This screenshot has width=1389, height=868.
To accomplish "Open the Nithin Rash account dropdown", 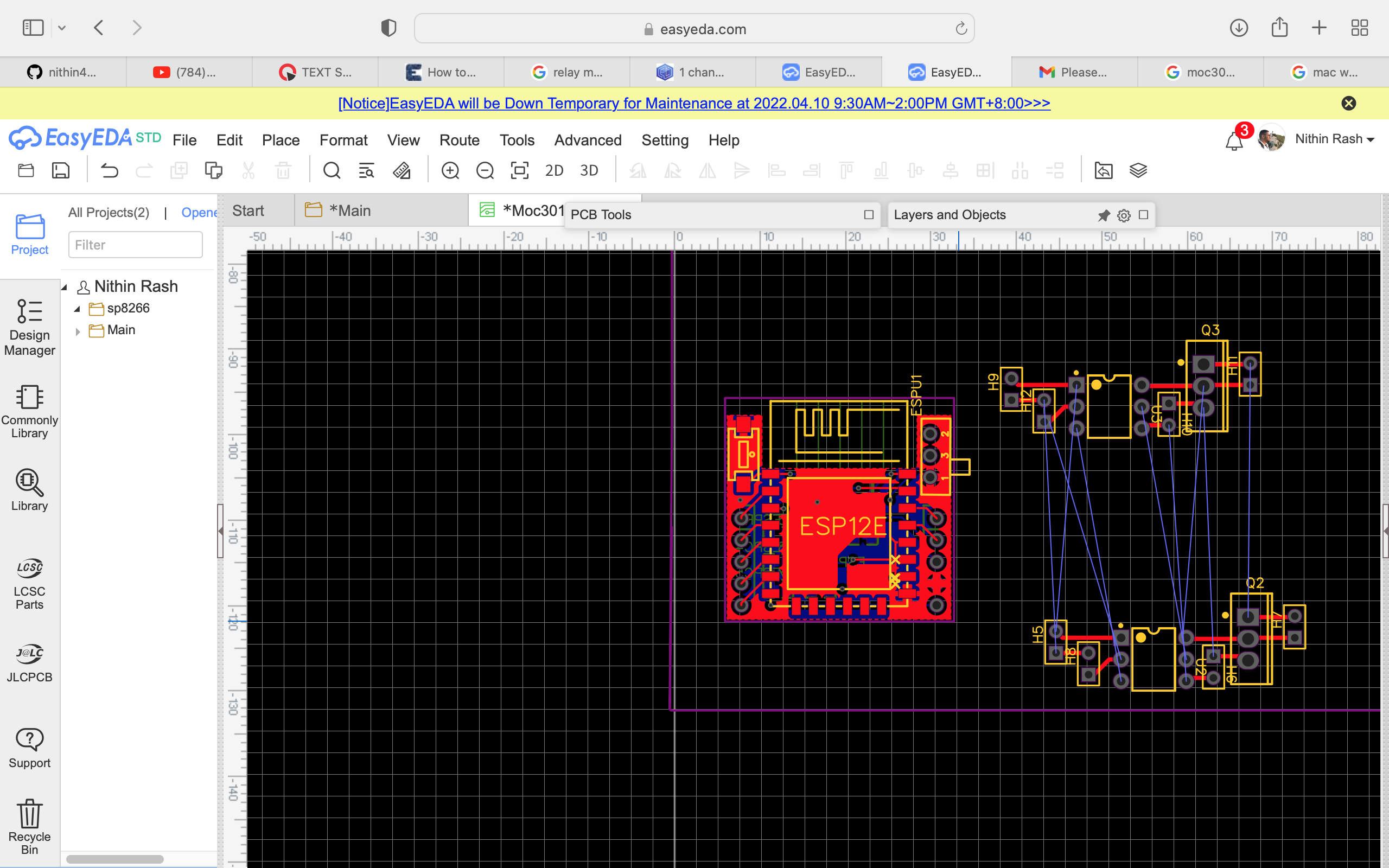I will 1334,139.
